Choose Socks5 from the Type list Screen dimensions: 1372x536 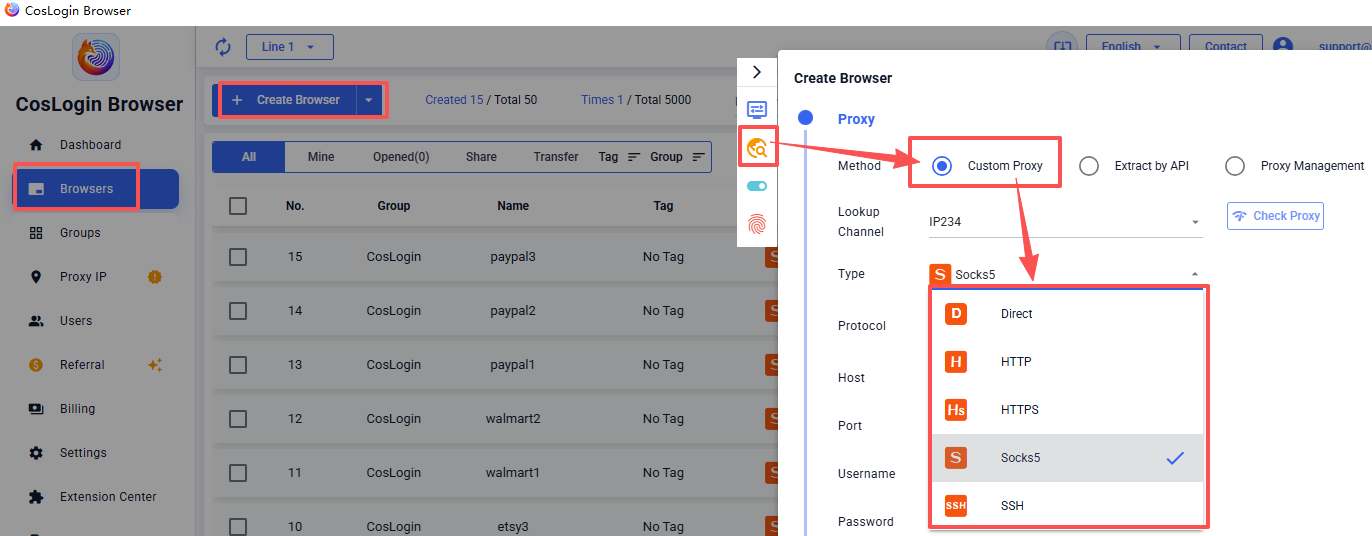click(1067, 458)
